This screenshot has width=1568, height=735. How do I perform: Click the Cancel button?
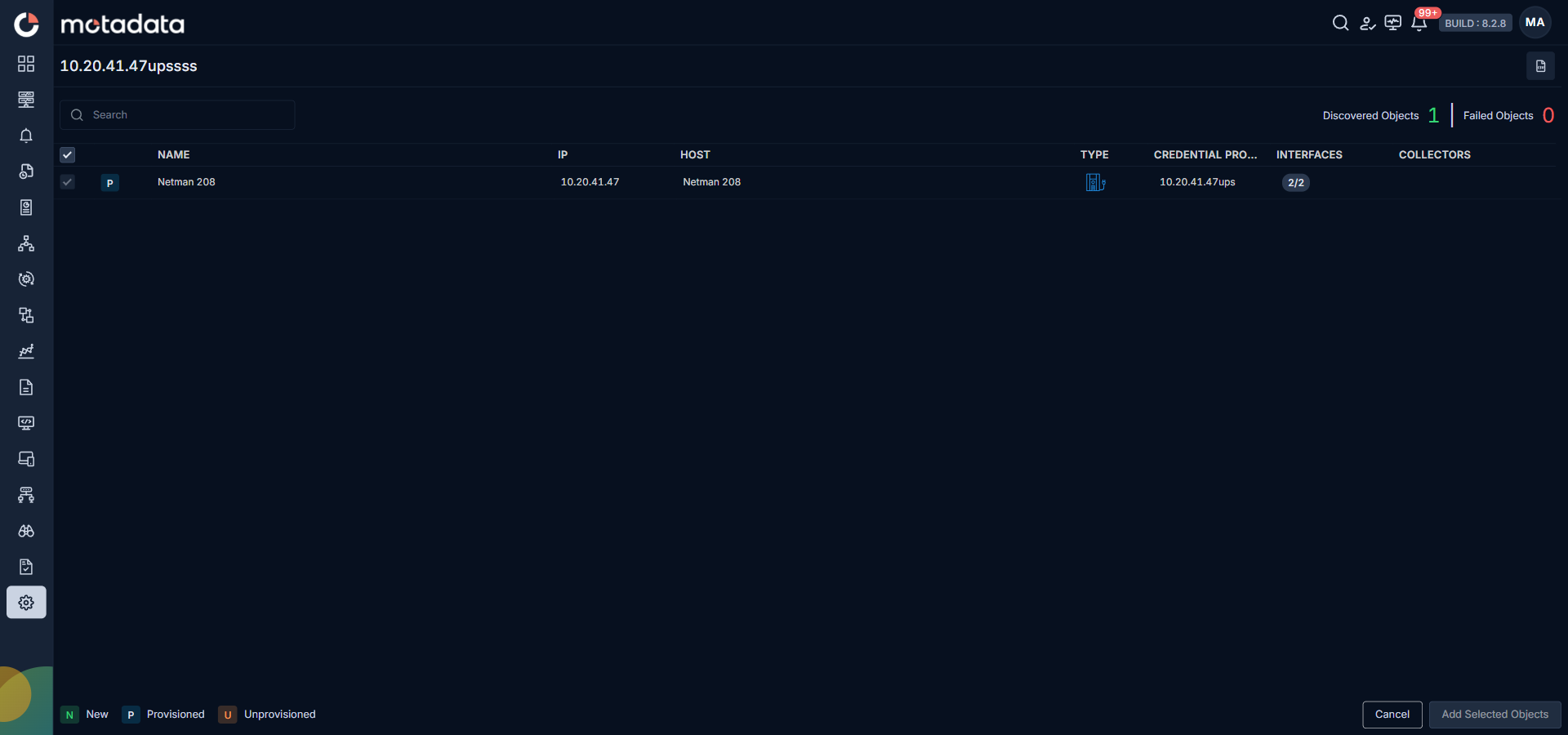(x=1392, y=715)
